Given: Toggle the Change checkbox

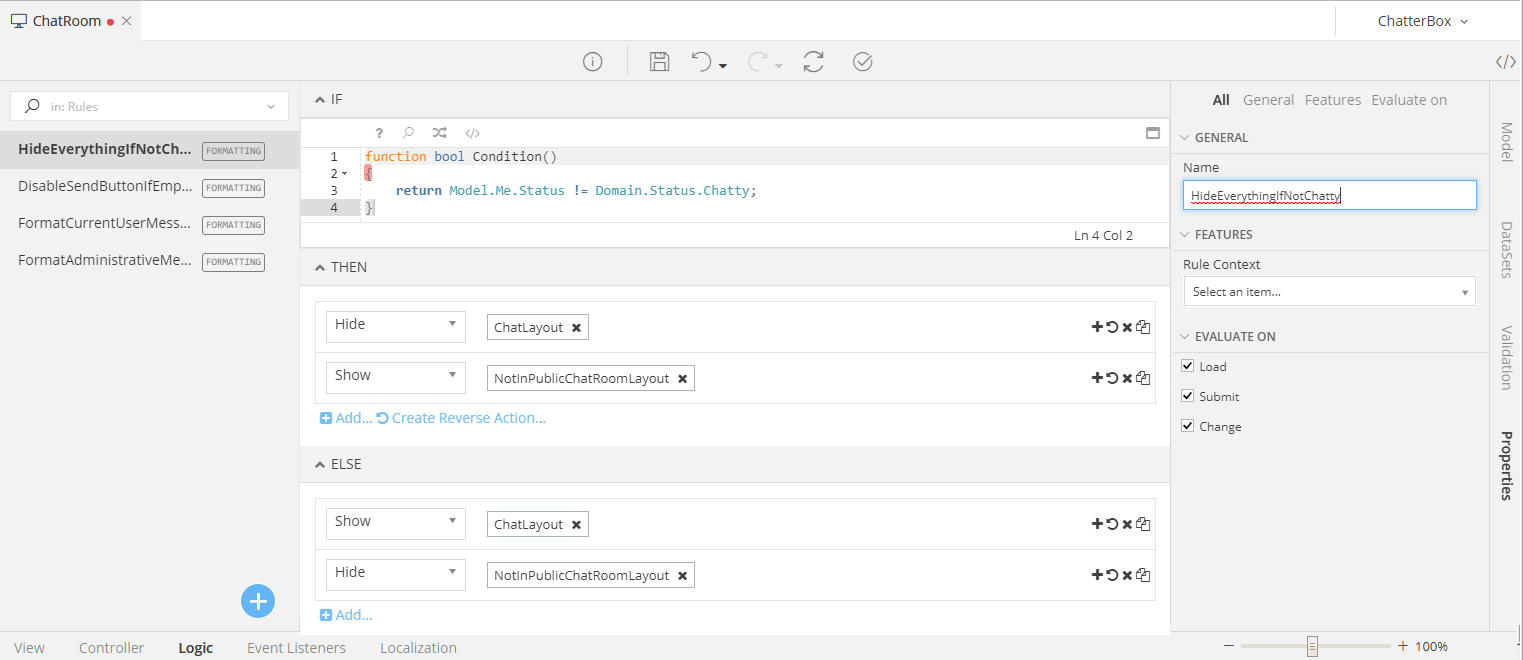Looking at the screenshot, I should [x=1188, y=426].
